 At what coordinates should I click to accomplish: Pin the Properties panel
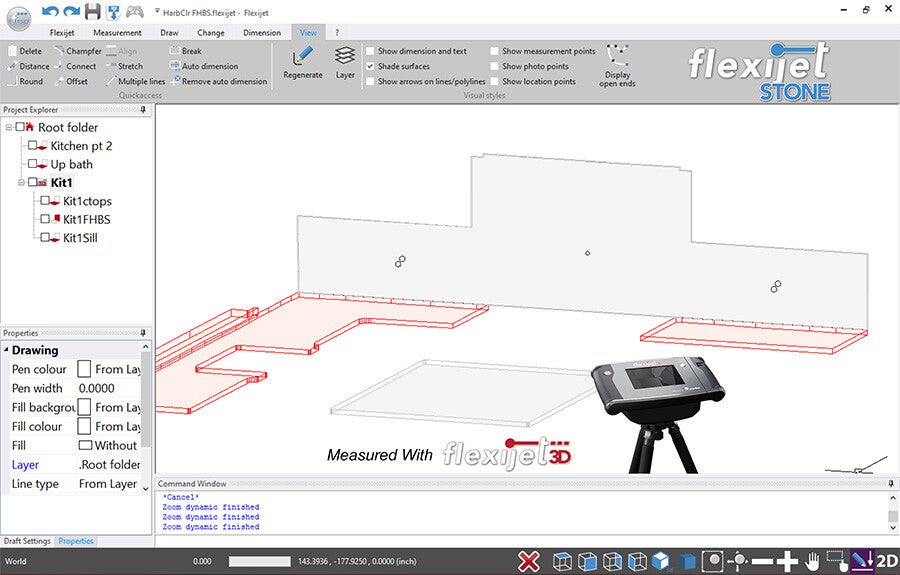pyautogui.click(x=143, y=333)
